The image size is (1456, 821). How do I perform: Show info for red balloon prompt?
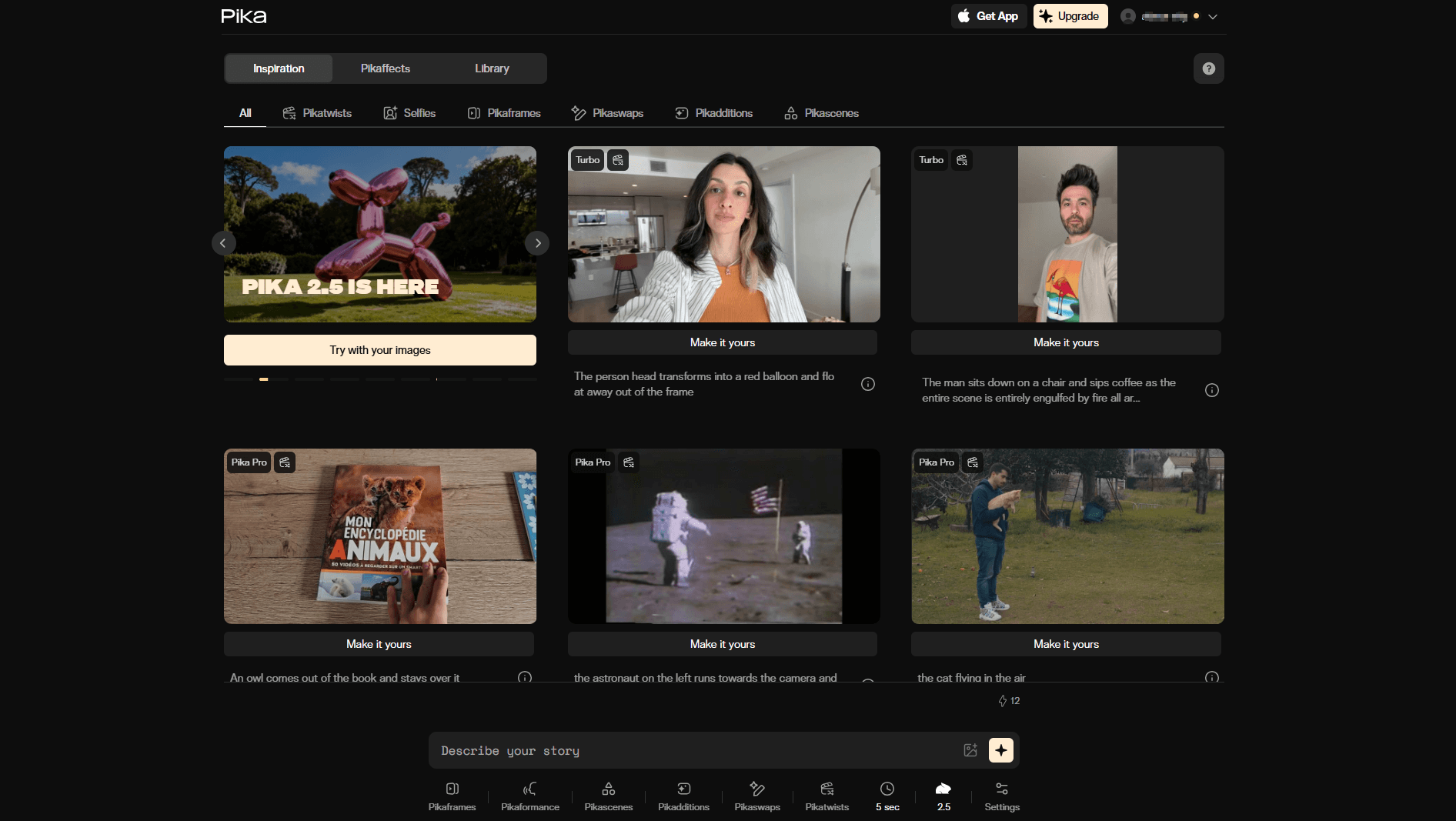tap(868, 384)
